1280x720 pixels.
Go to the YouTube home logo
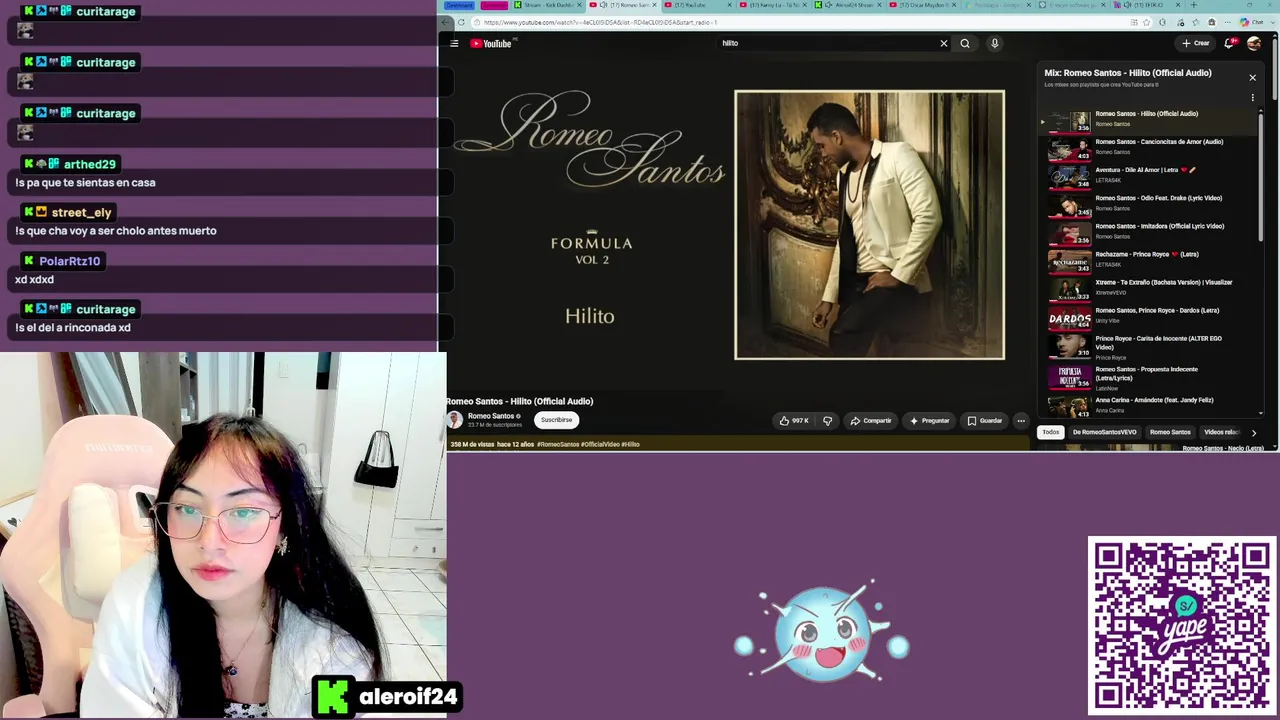[491, 43]
